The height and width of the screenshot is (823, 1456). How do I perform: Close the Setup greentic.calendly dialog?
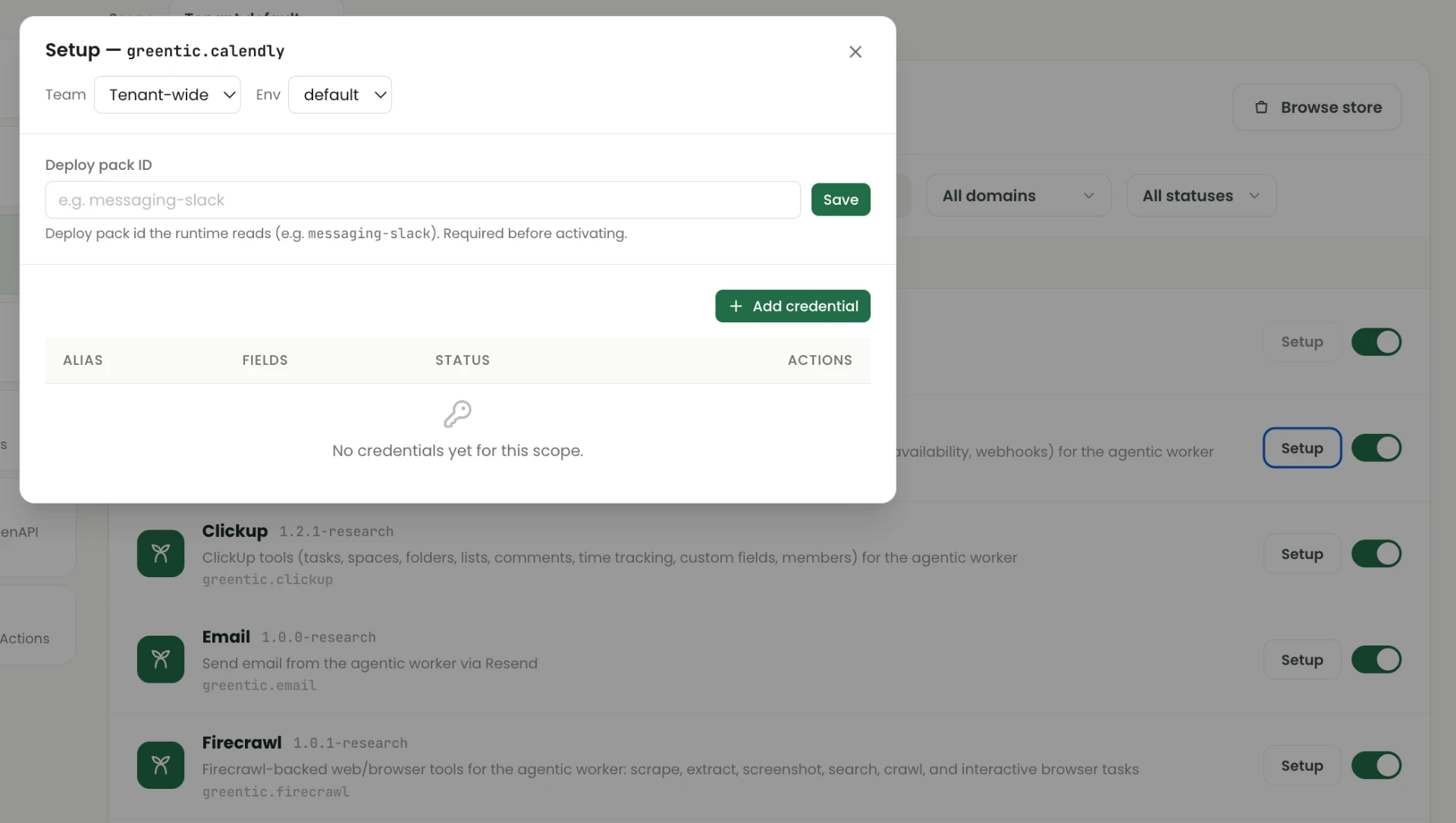(855, 52)
